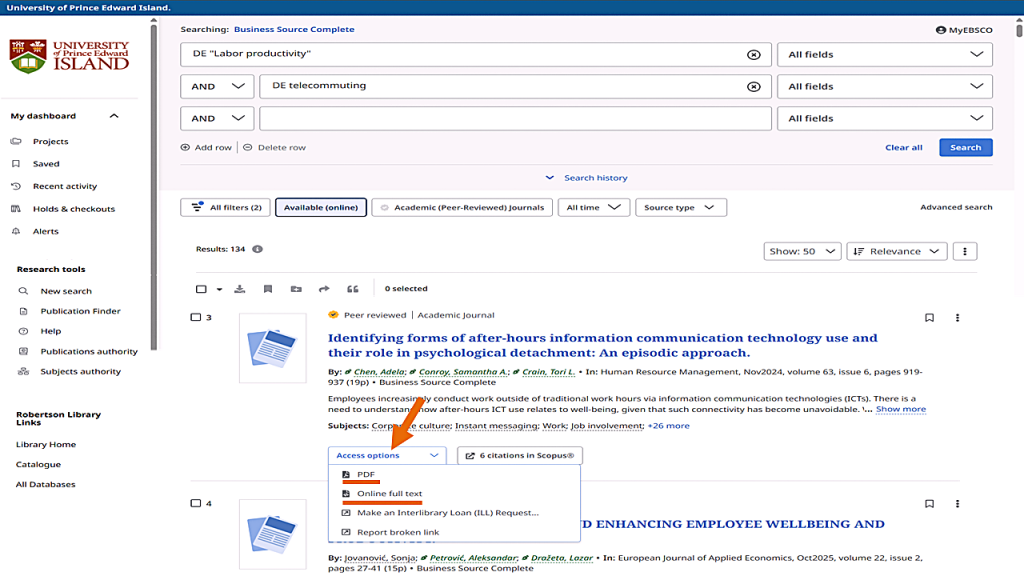1024x576 pixels.
Task: Tick the checkbox for result 4
Action: [x=196, y=503]
